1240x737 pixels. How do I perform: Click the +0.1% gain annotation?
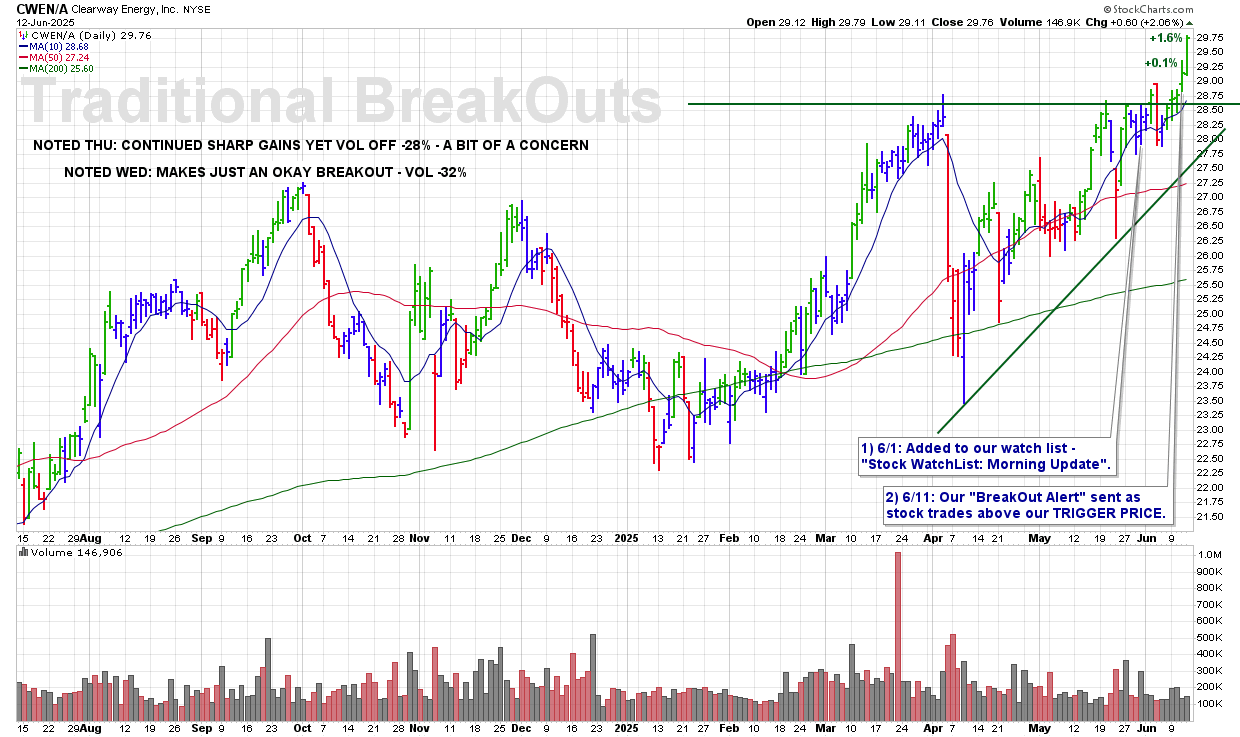pyautogui.click(x=1162, y=63)
